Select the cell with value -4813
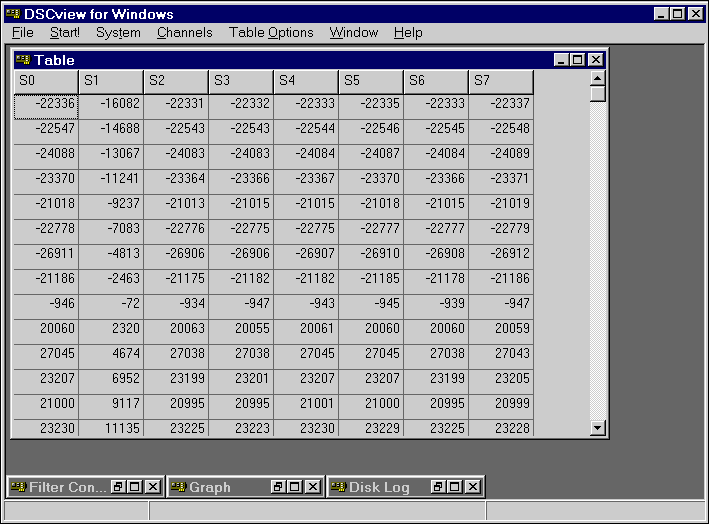Image resolution: width=709 pixels, height=524 pixels. (111, 257)
